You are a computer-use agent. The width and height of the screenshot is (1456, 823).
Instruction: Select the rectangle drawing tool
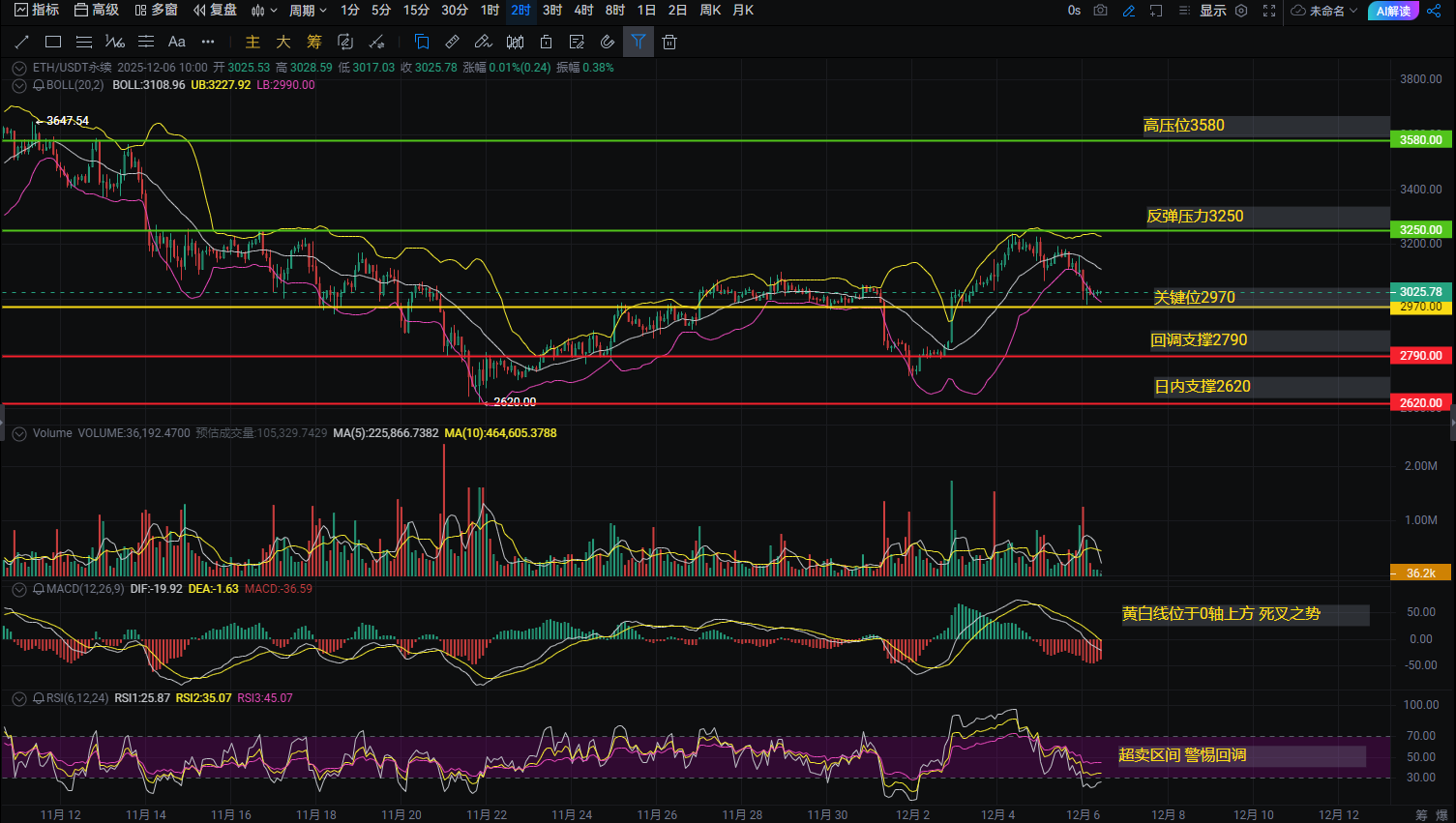53,42
